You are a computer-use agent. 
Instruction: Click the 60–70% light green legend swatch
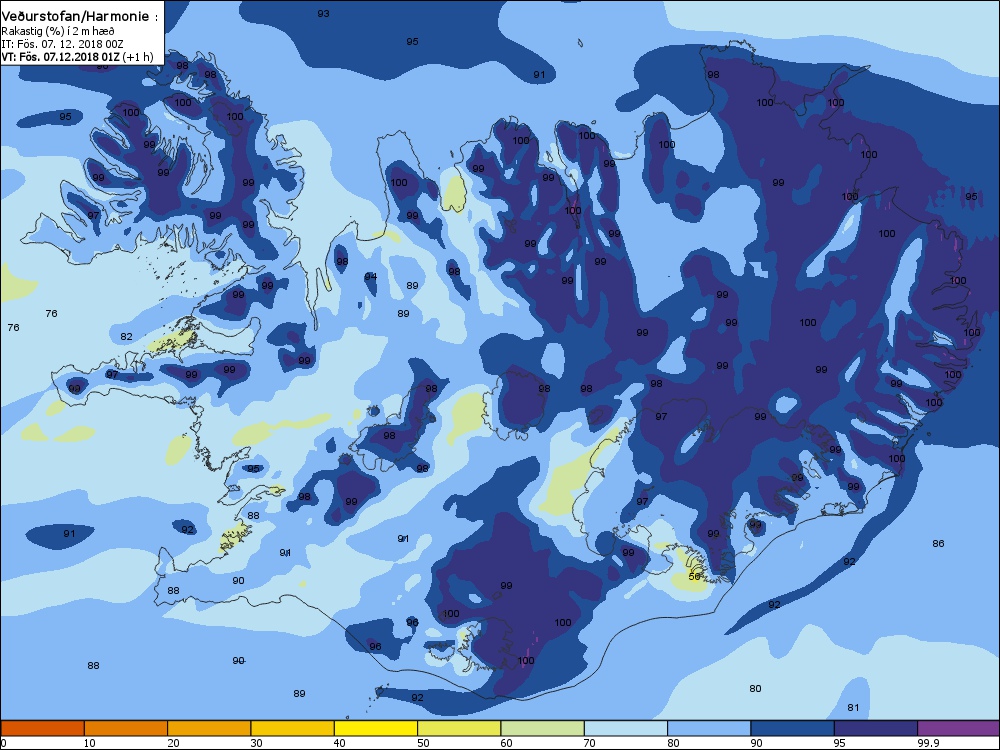[543, 728]
